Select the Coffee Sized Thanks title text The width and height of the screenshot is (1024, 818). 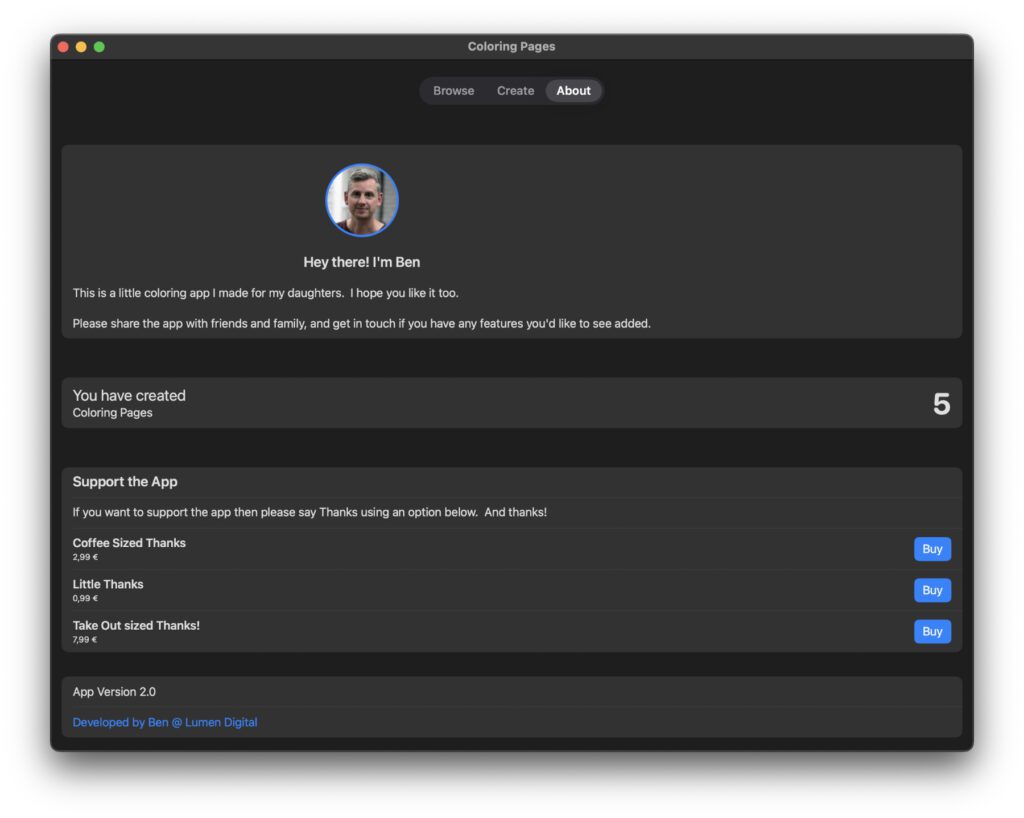129,543
